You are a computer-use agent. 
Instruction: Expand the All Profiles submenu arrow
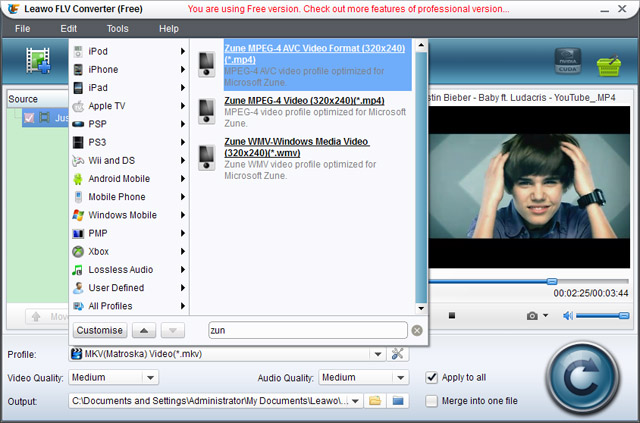pyautogui.click(x=183, y=306)
